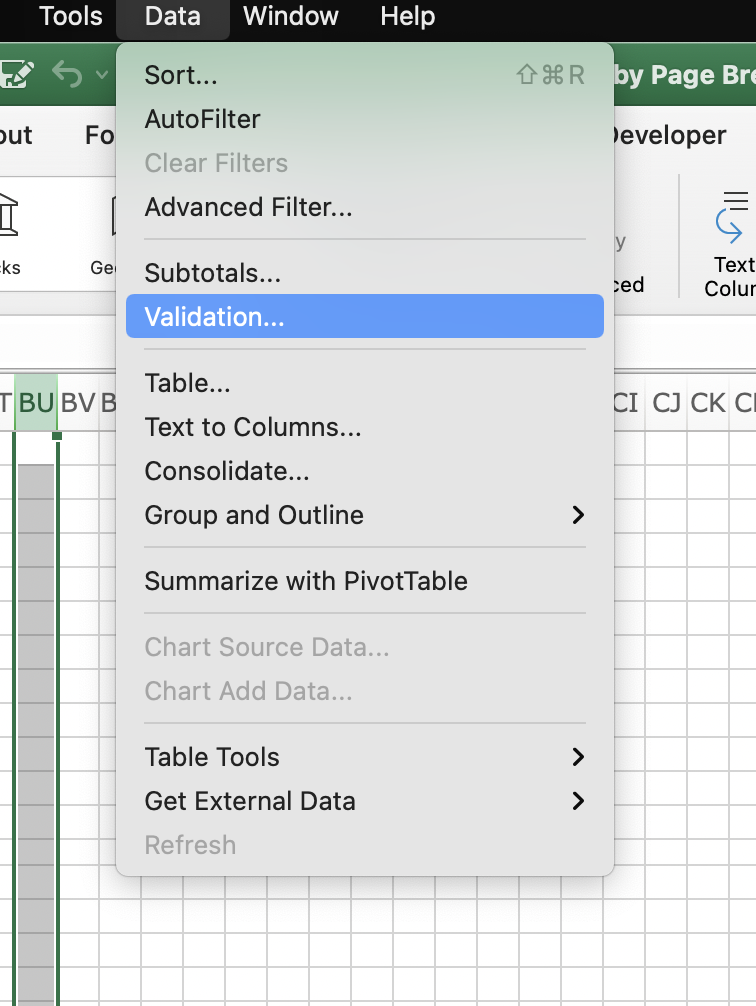The height and width of the screenshot is (1006, 756).
Task: Click Summarize with PivotTable
Action: click(306, 581)
